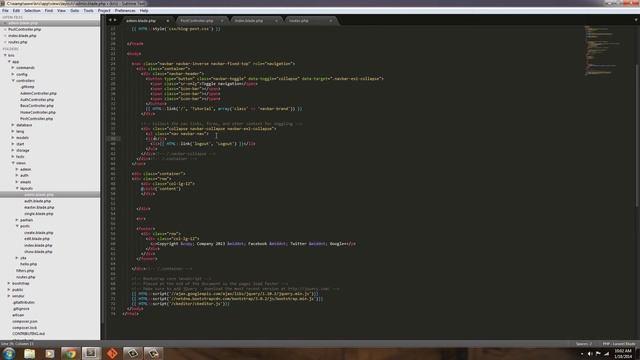640x360 pixels.
Task: Expand the public folder
Action: point(9,289)
